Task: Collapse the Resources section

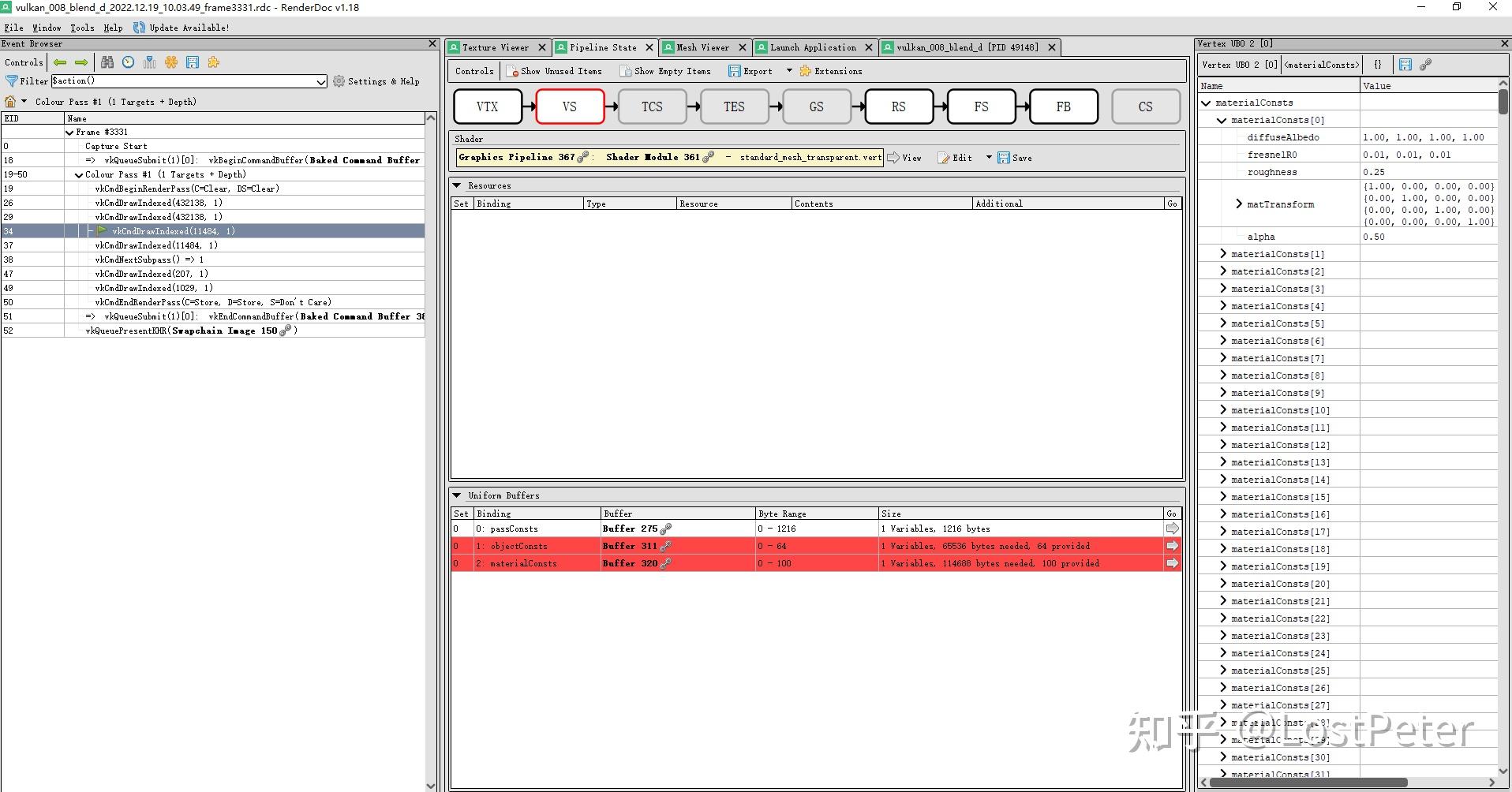Action: pyautogui.click(x=457, y=185)
